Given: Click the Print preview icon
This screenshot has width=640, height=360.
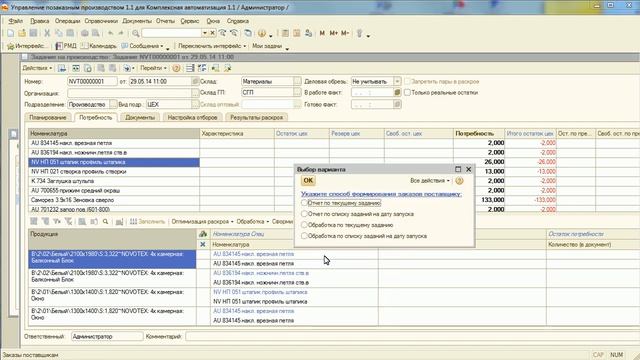Looking at the screenshot, I should (96, 33).
